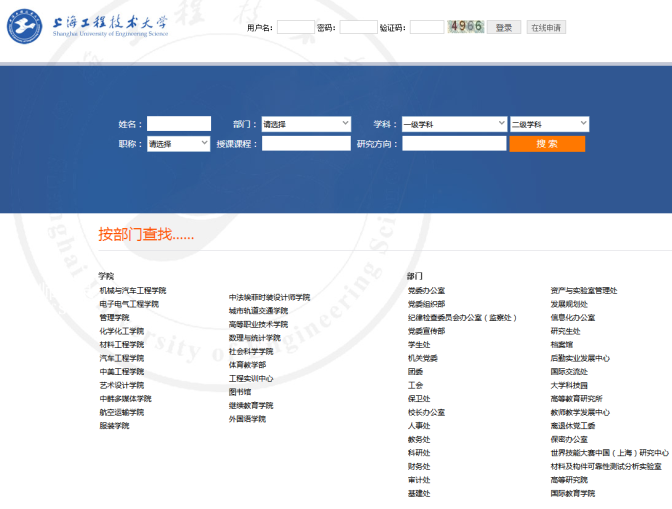Image resolution: width=672 pixels, height=509 pixels.
Task: Click the university logo emblem
Action: coord(24,26)
